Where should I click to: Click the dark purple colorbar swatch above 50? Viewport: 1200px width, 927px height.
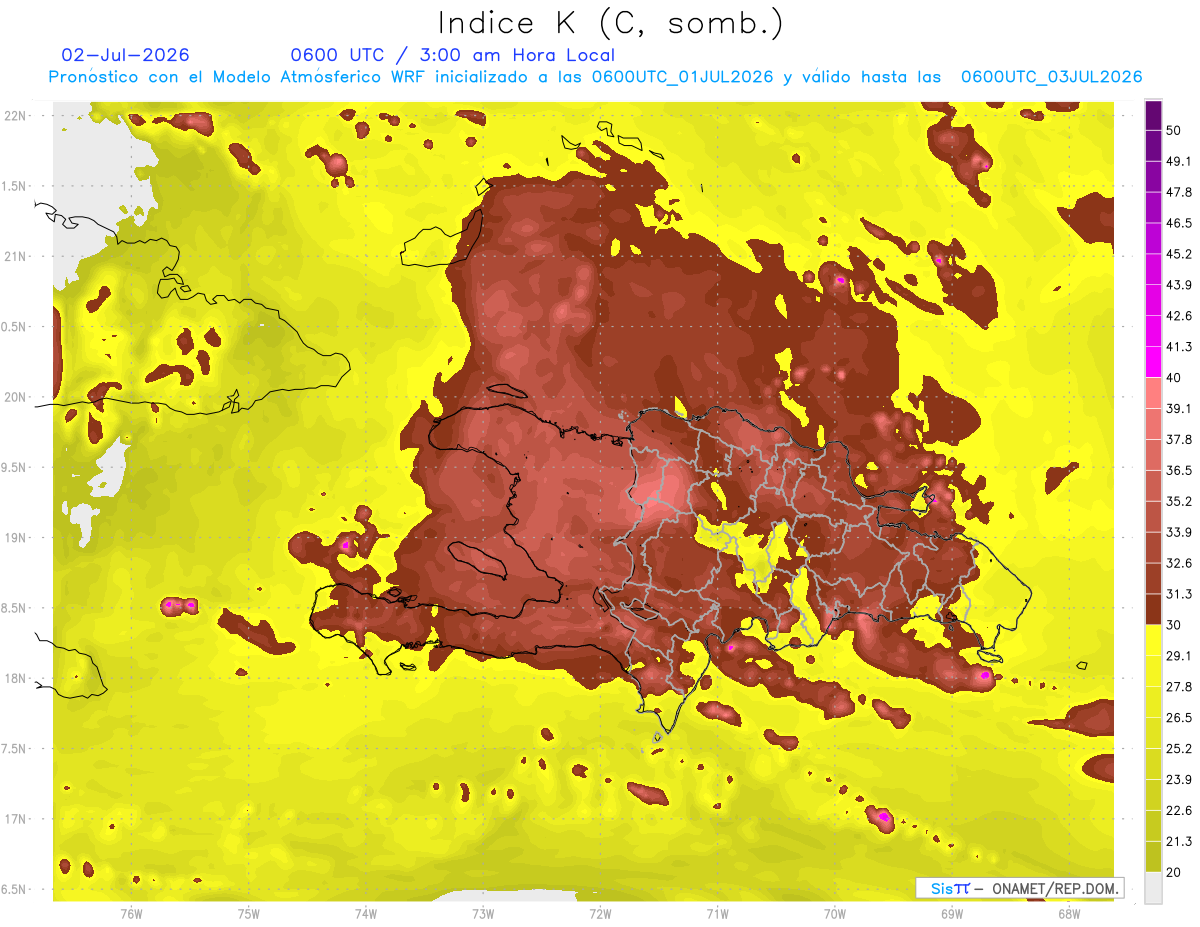pyautogui.click(x=1153, y=115)
